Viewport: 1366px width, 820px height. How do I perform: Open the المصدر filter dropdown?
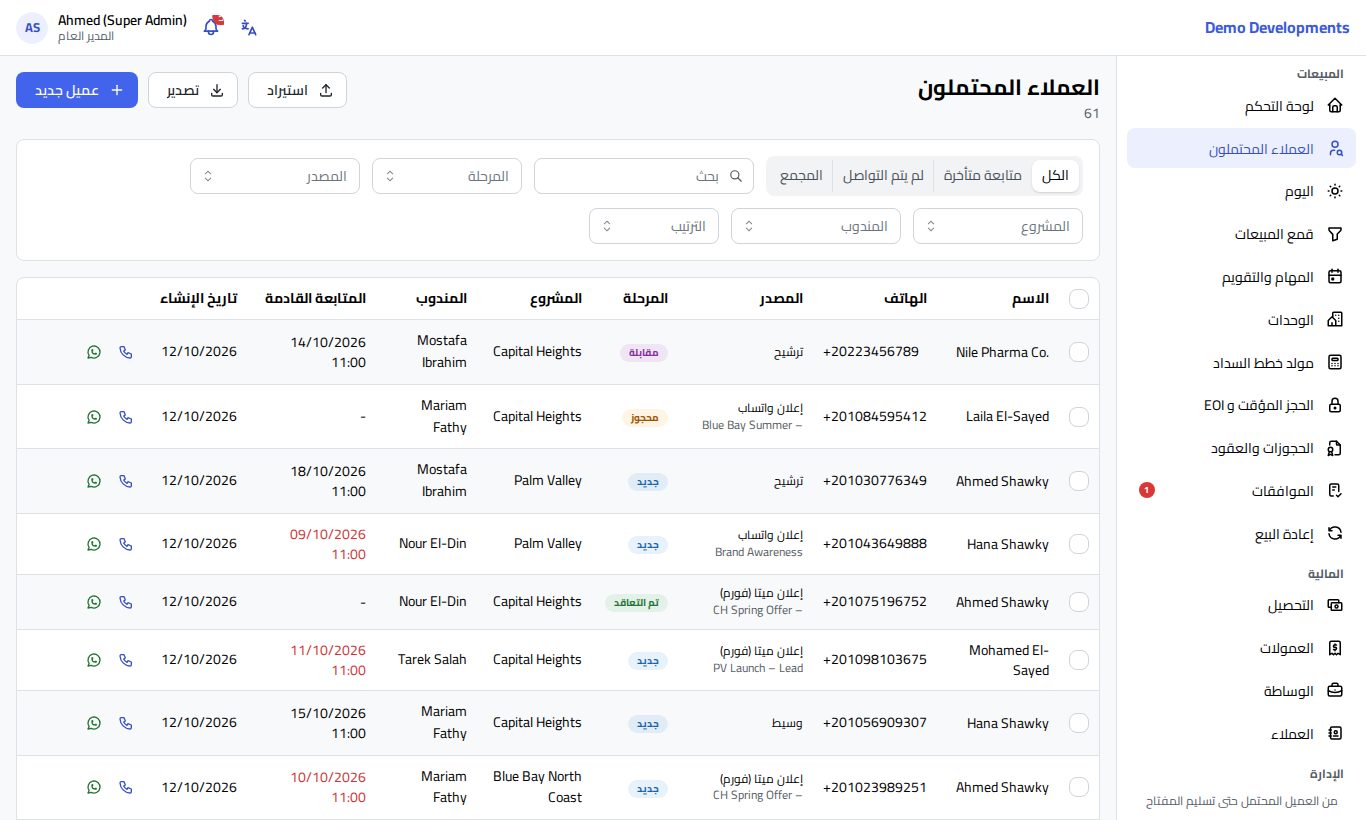(x=275, y=176)
